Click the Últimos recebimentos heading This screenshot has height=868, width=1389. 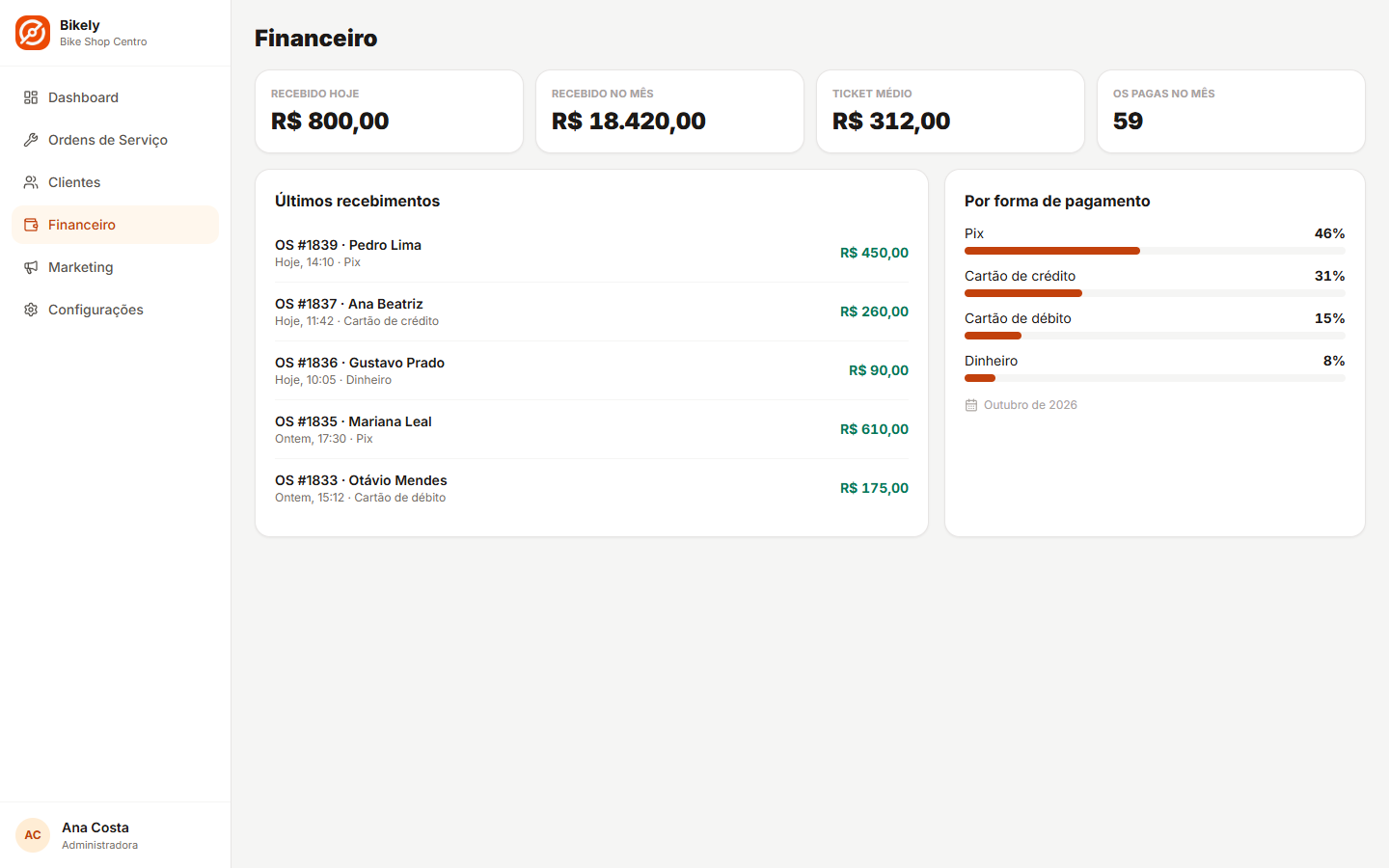(357, 201)
